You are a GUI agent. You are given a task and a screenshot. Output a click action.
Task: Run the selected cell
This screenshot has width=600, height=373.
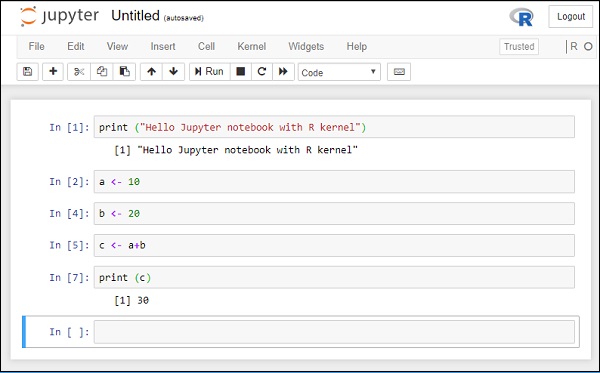tap(210, 72)
